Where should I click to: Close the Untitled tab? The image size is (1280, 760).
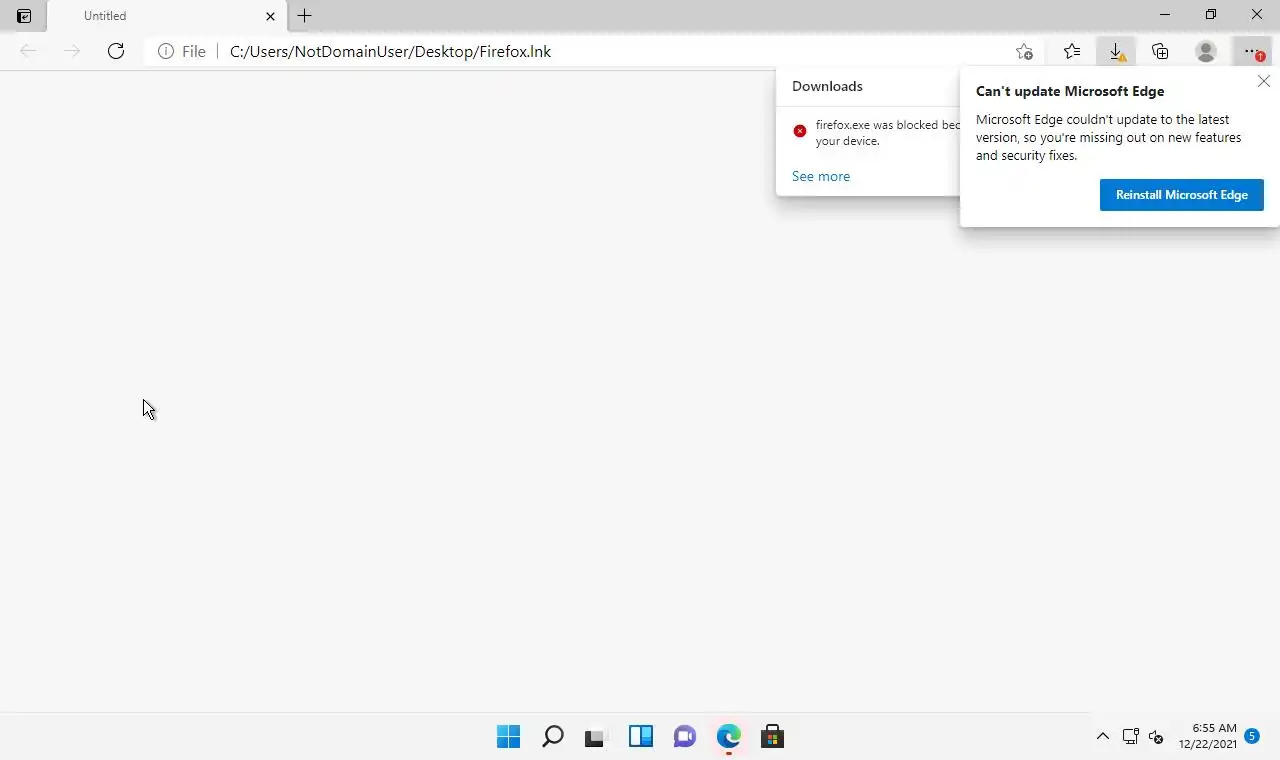click(x=270, y=16)
